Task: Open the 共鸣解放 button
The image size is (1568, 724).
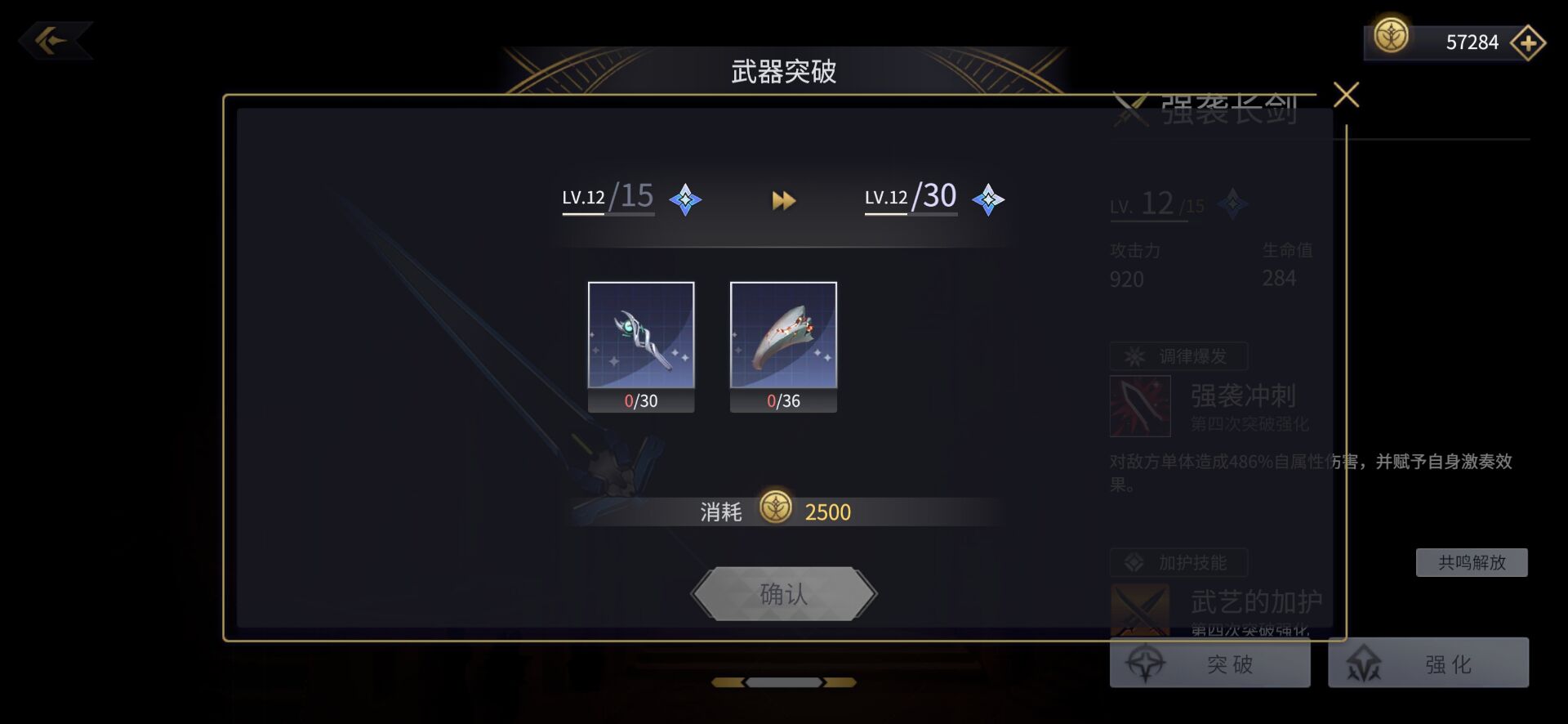Action: pyautogui.click(x=1472, y=562)
